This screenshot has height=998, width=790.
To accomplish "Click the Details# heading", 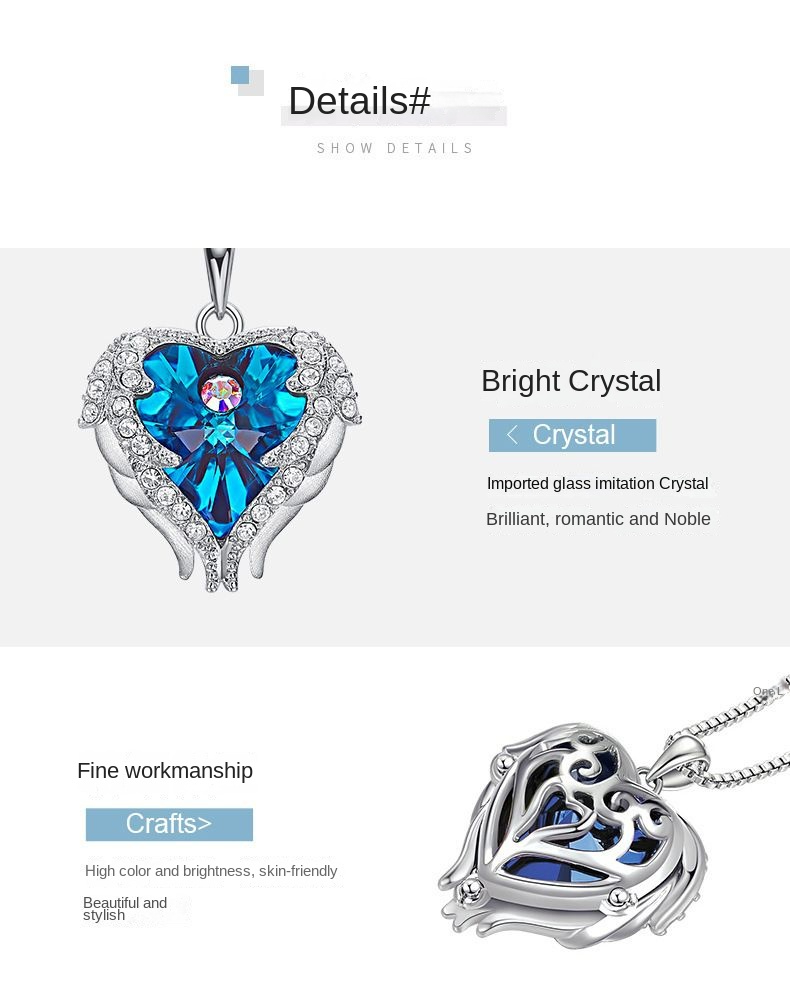I will coord(360,101).
